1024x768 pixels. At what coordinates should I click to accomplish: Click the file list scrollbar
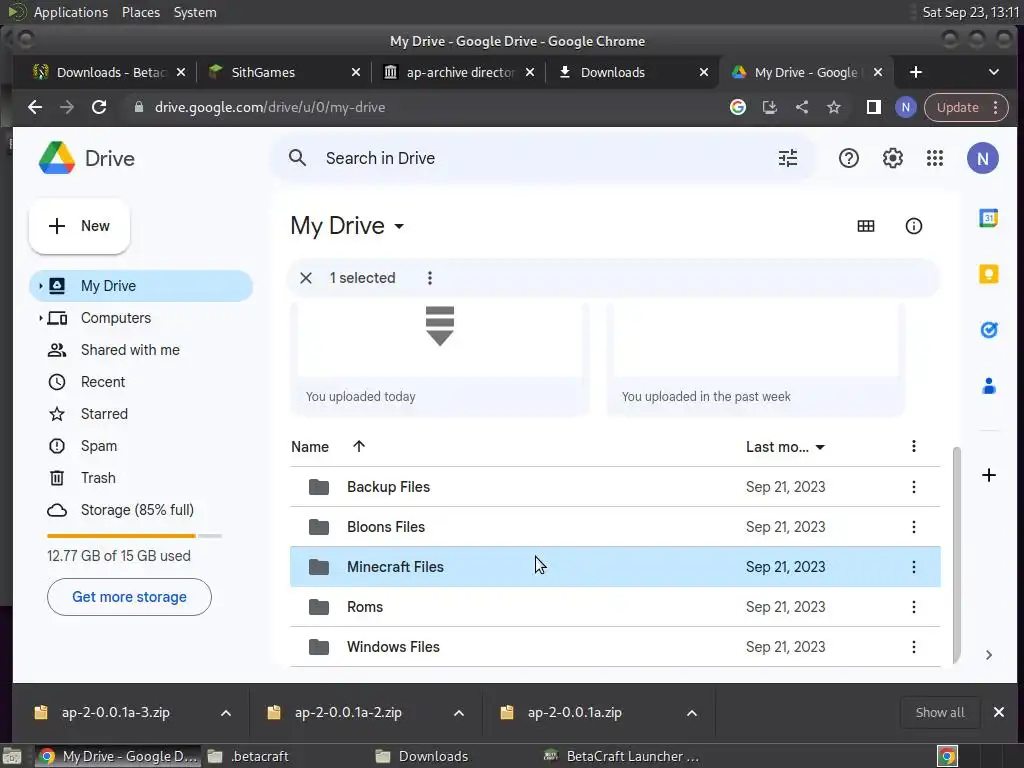click(x=956, y=554)
